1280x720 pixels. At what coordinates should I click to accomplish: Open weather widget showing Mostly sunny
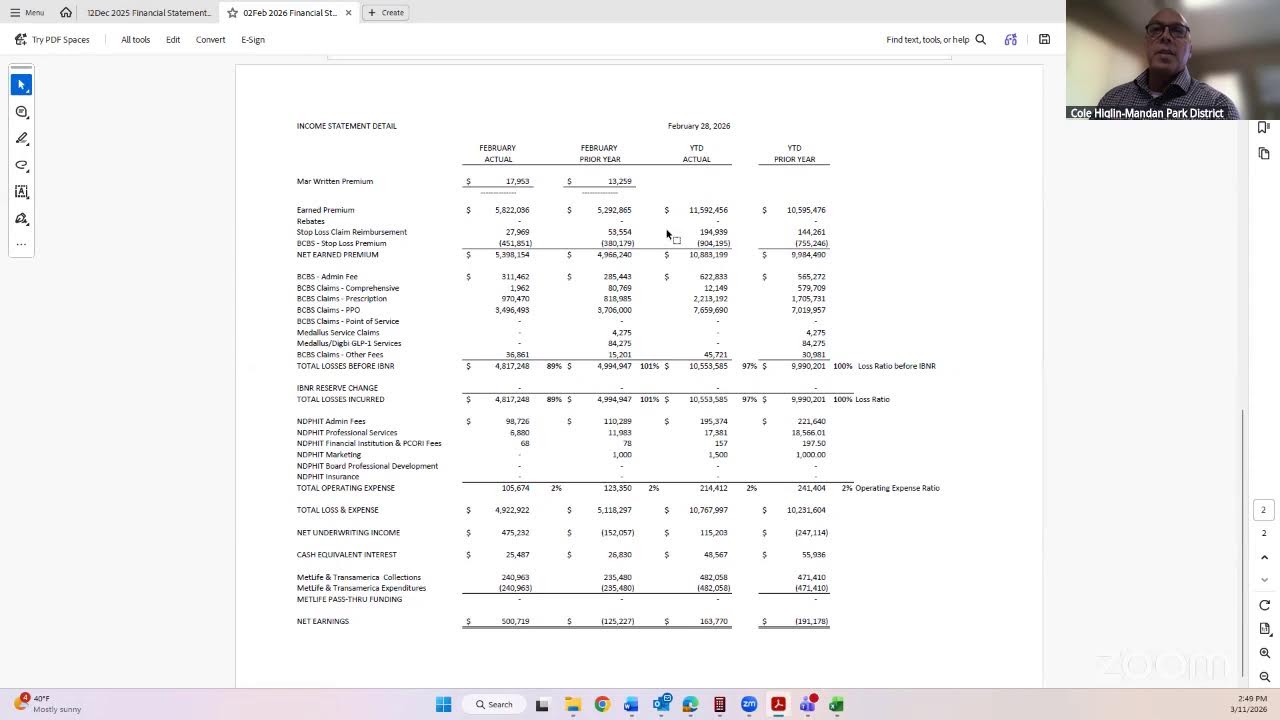[48, 704]
